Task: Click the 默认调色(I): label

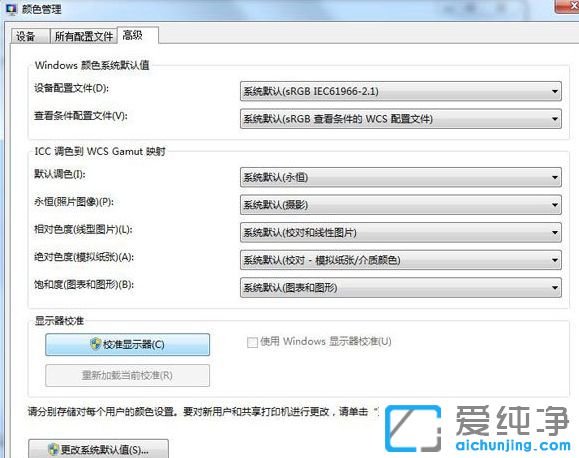Action: point(60,174)
